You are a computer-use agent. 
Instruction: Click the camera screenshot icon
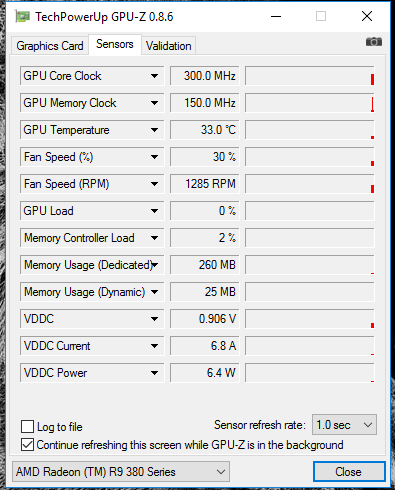(374, 42)
